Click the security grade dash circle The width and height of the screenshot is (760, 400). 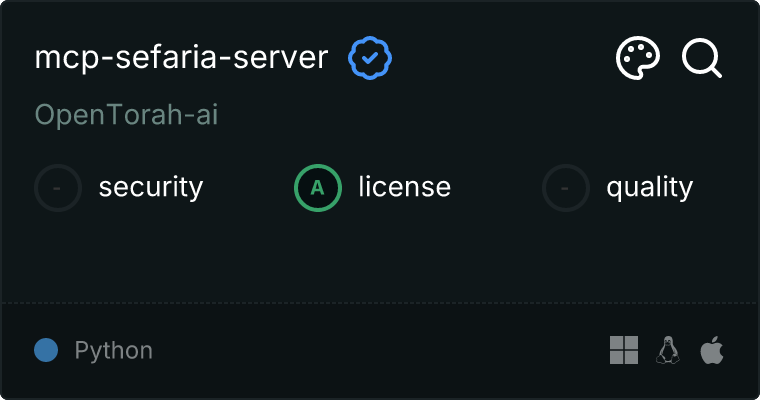click(x=58, y=187)
